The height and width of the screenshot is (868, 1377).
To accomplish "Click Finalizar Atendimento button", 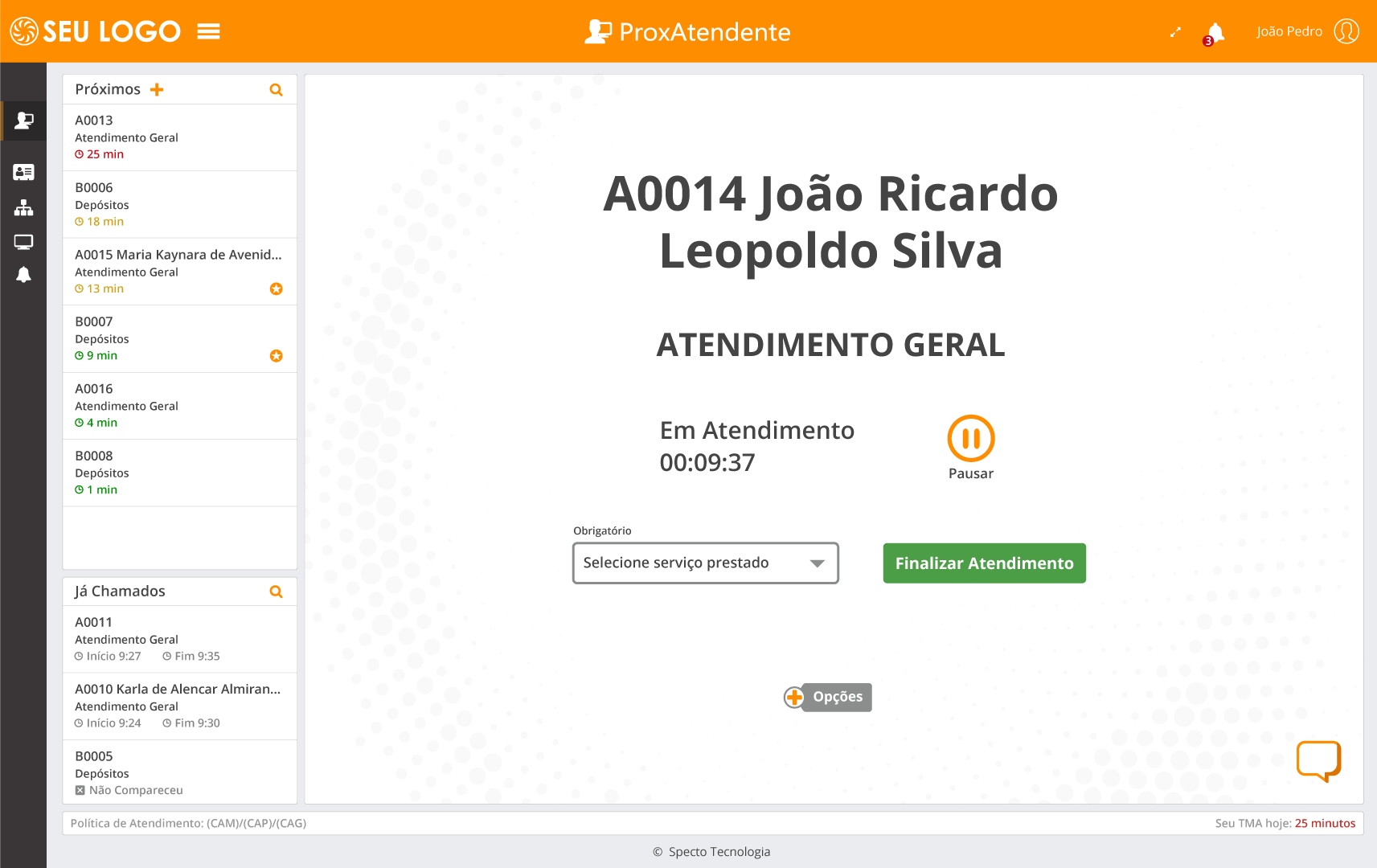I will click(x=985, y=563).
